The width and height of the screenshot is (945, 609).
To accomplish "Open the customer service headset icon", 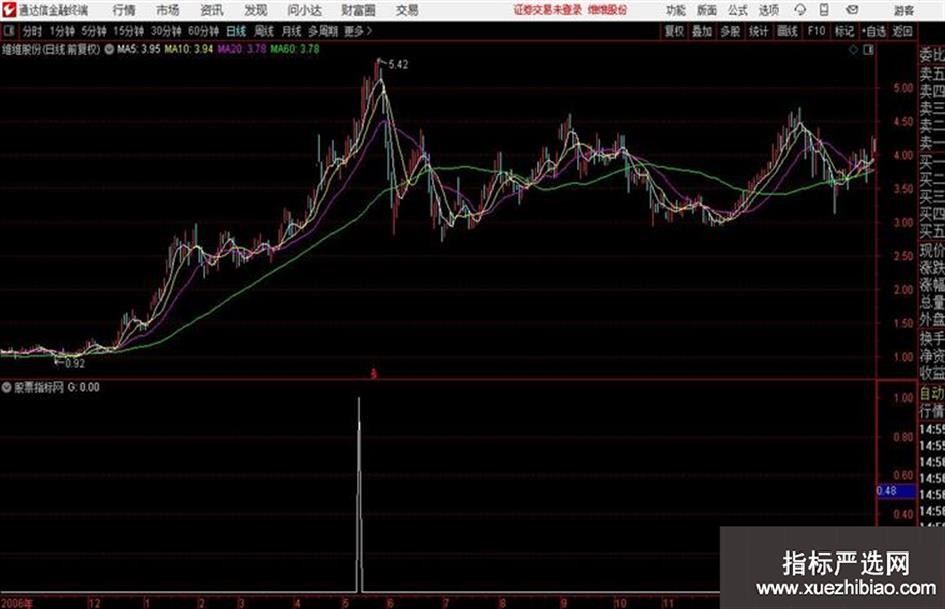I will tap(800, 10).
